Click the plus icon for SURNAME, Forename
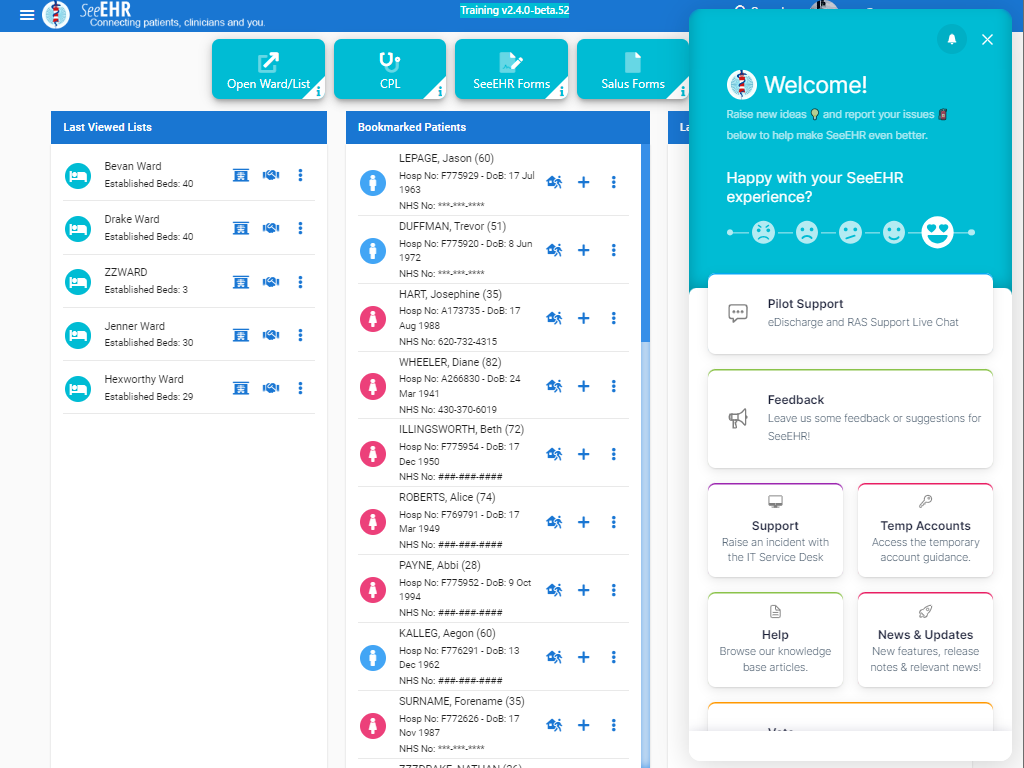Viewport: 1024px width, 768px height. (584, 725)
